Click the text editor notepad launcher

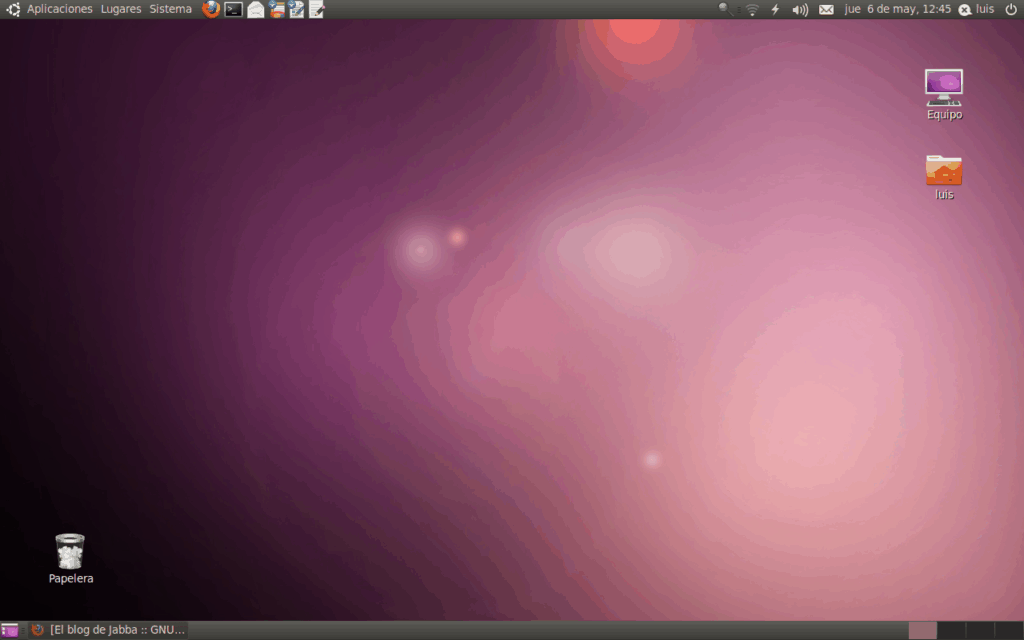(317, 9)
